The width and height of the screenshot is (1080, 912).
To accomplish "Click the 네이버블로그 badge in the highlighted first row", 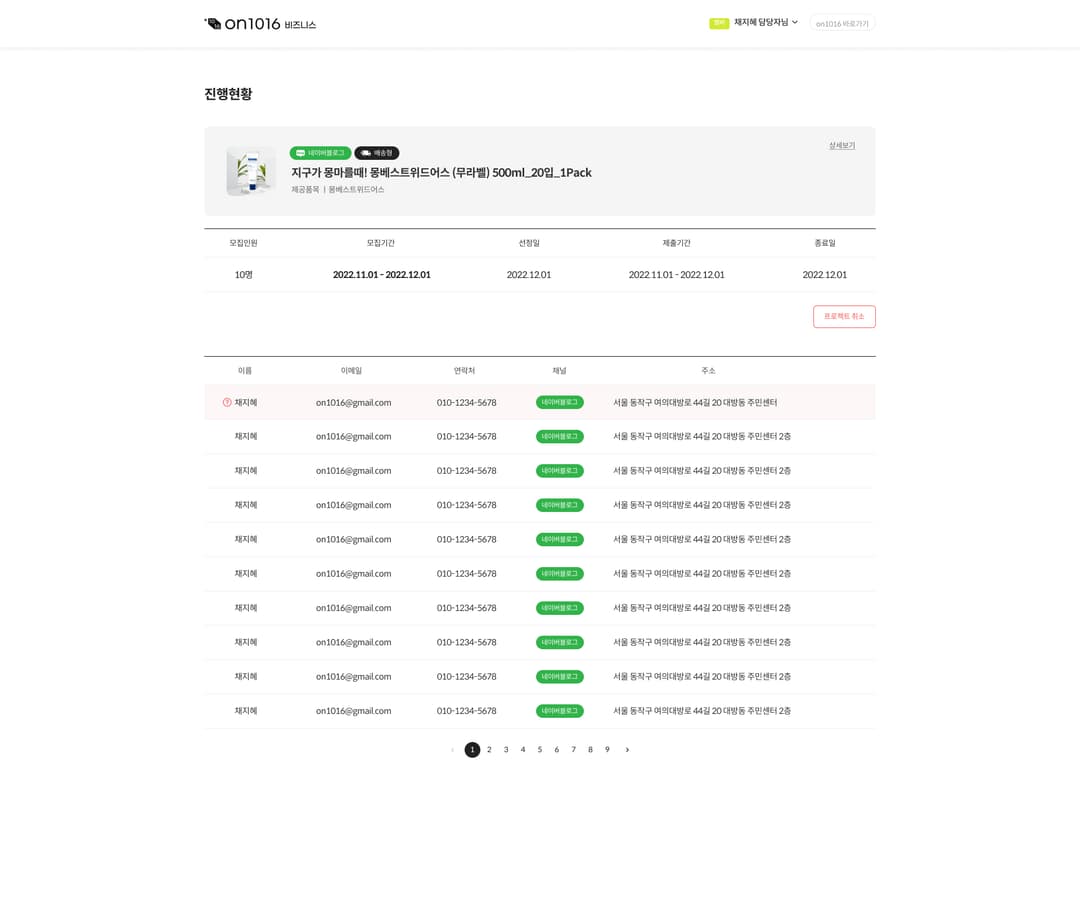I will (559, 402).
